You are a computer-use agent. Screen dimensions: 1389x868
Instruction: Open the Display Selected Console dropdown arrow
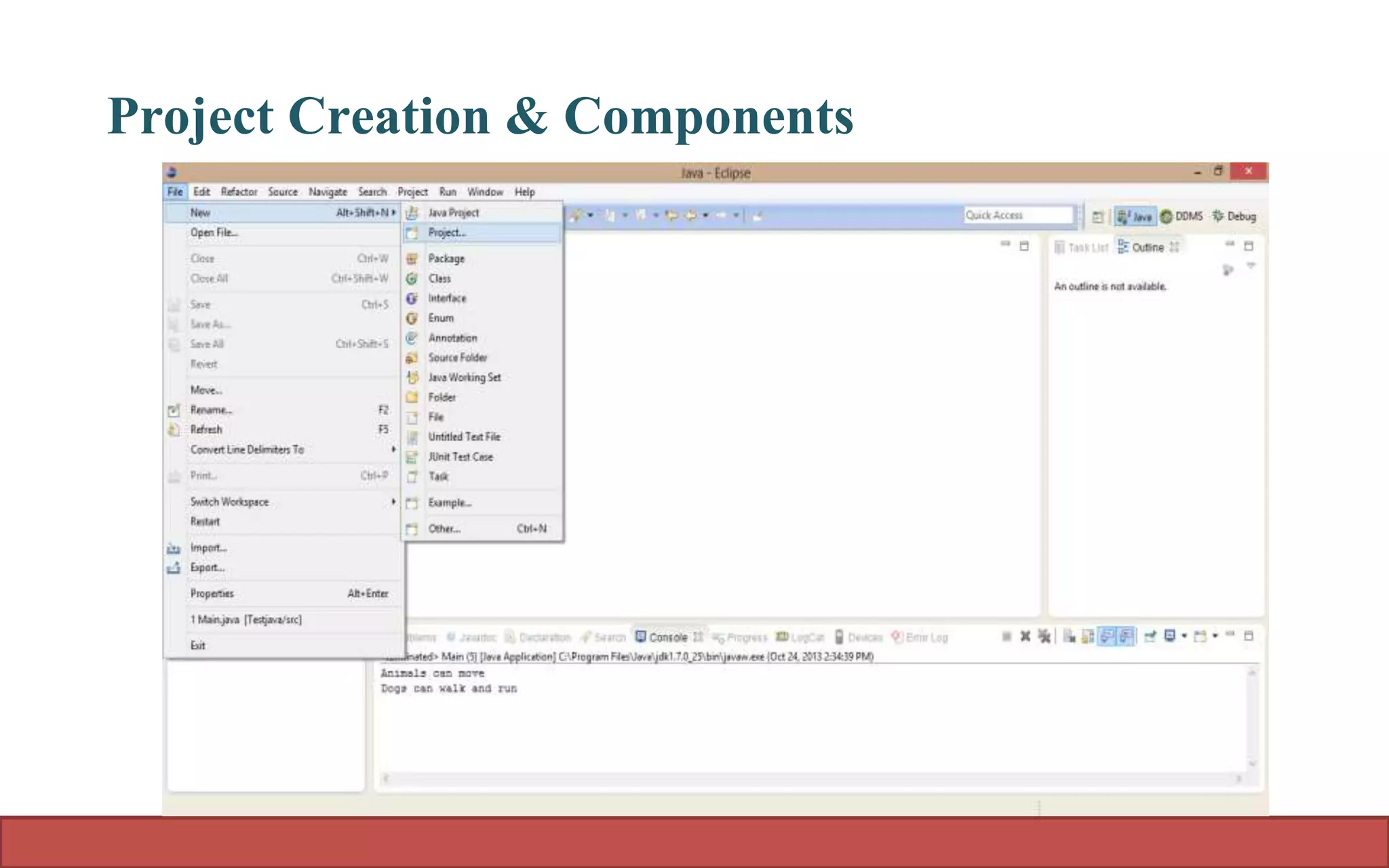pos(1184,636)
